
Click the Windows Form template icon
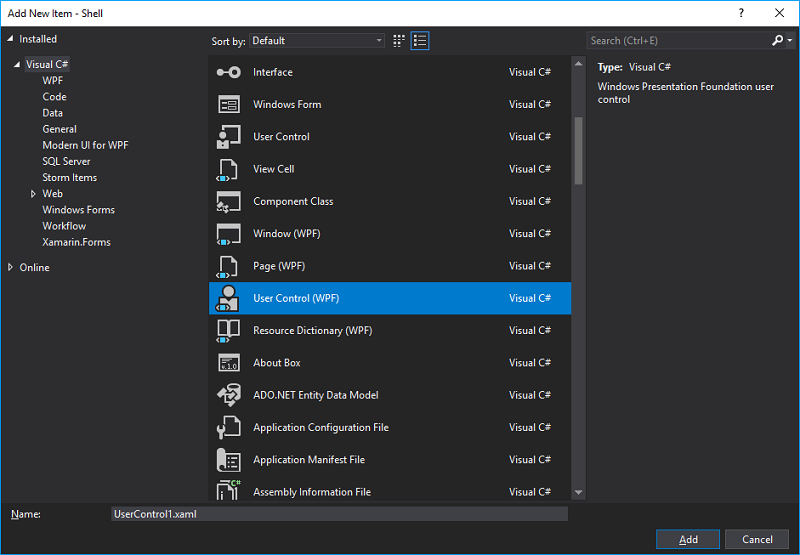pos(229,105)
